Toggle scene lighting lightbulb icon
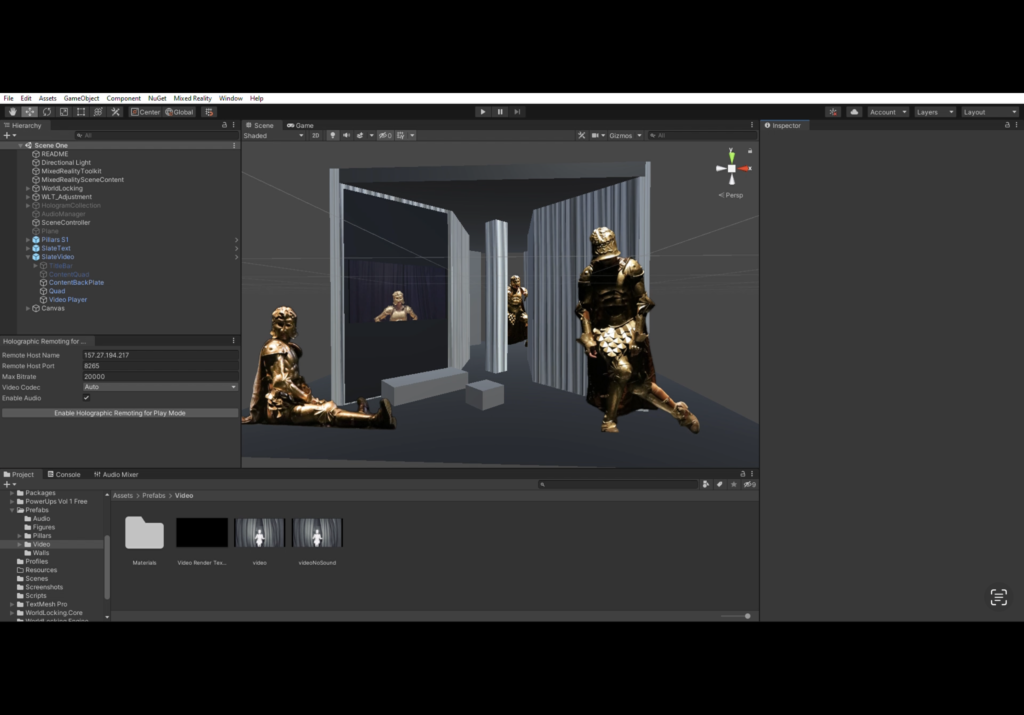The image size is (1024, 715). 333,135
